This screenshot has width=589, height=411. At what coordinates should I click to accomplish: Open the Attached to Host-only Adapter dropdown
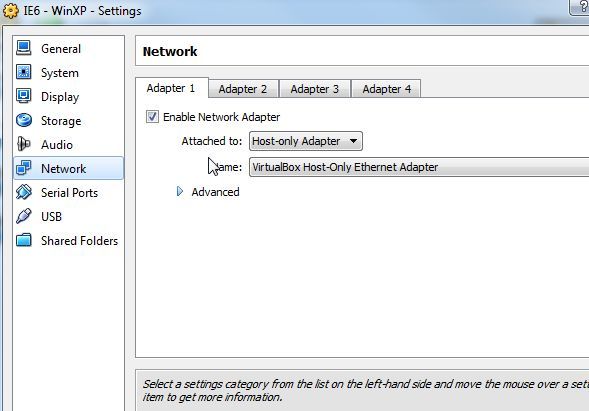pos(306,141)
